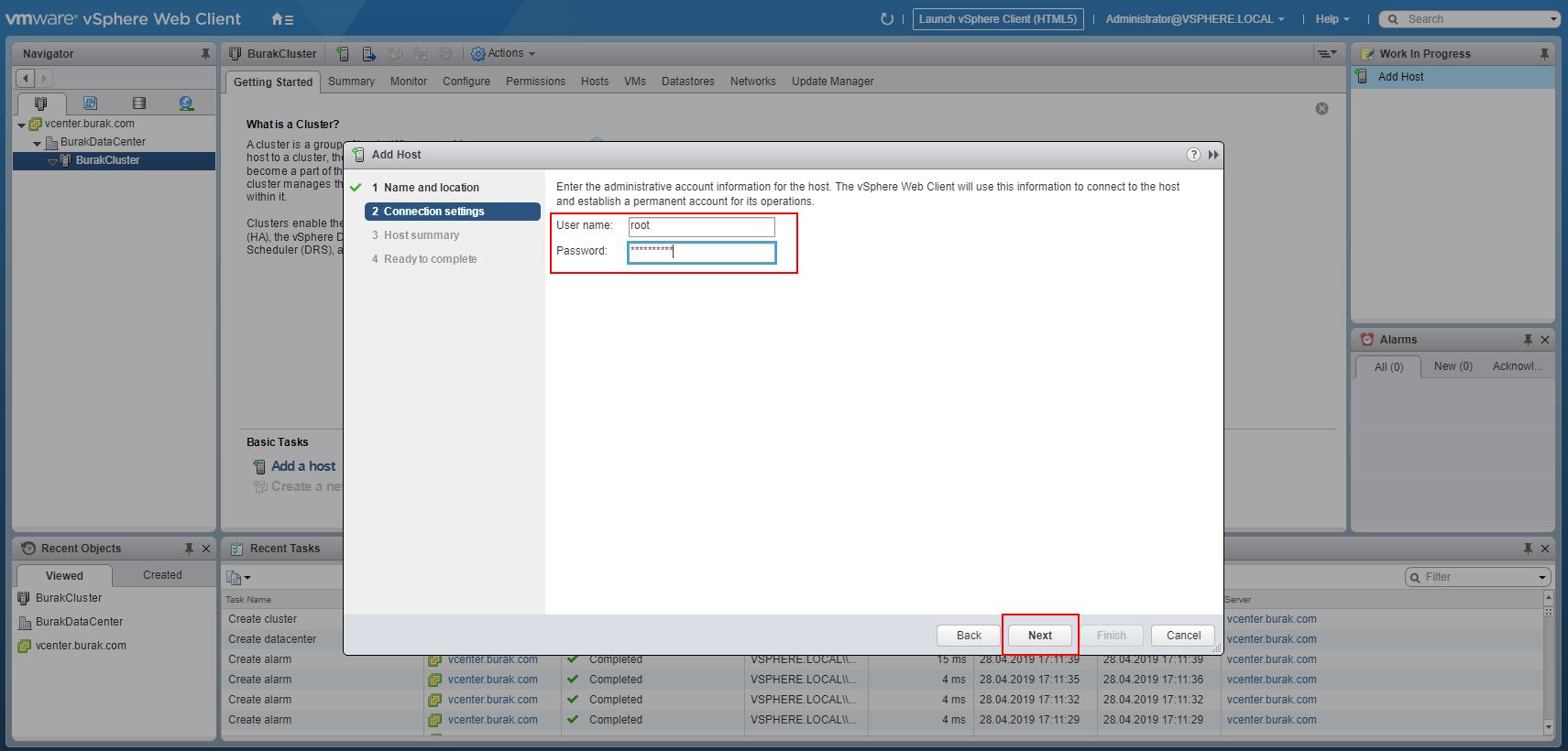Click the Back button

pyautogui.click(x=969, y=636)
